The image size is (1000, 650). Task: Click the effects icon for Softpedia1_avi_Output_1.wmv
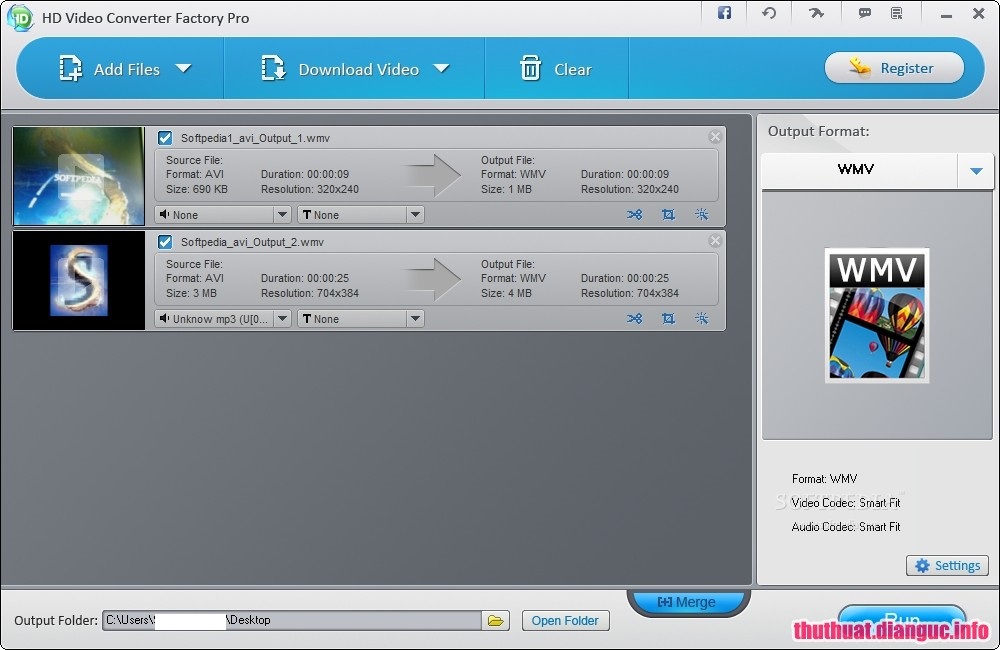pos(702,215)
